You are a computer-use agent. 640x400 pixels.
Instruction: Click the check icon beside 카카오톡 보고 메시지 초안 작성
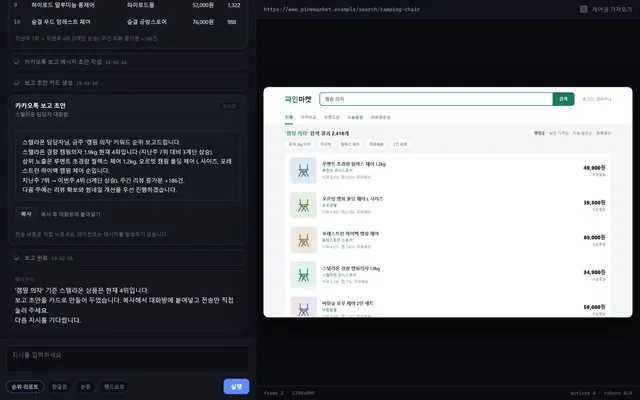point(17,62)
